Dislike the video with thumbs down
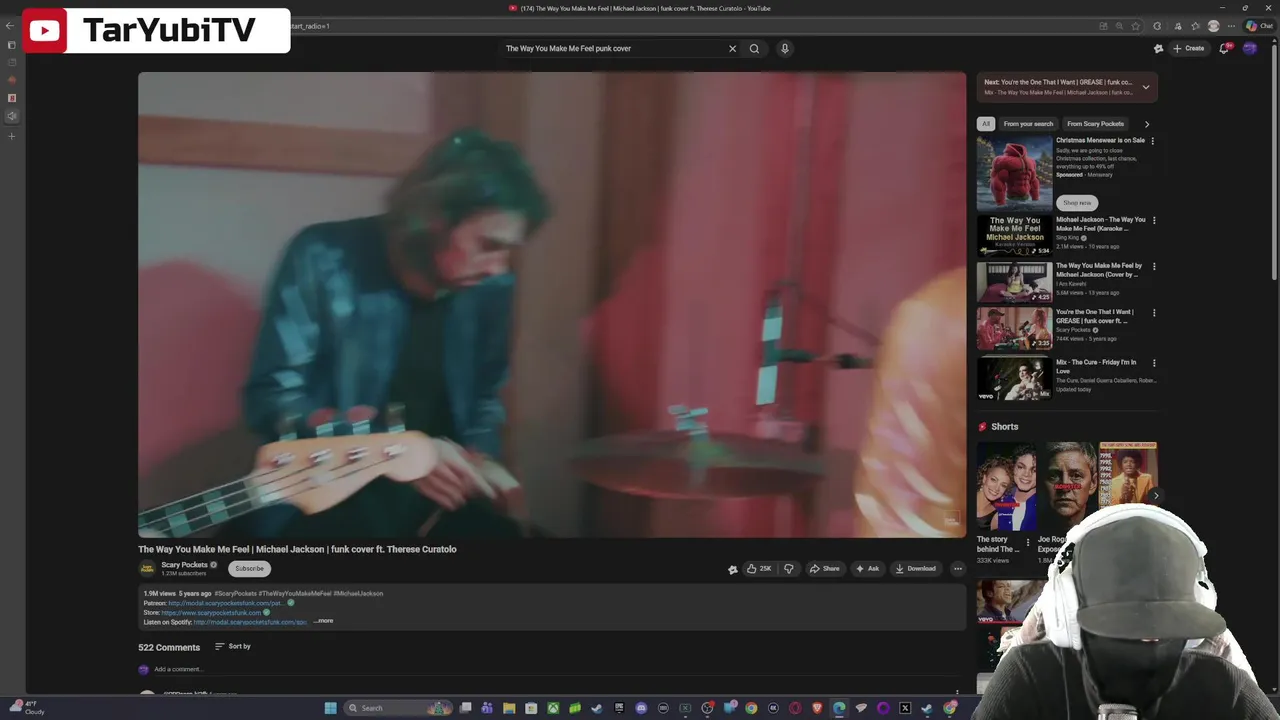Viewport: 1280px width, 720px height. coord(788,569)
